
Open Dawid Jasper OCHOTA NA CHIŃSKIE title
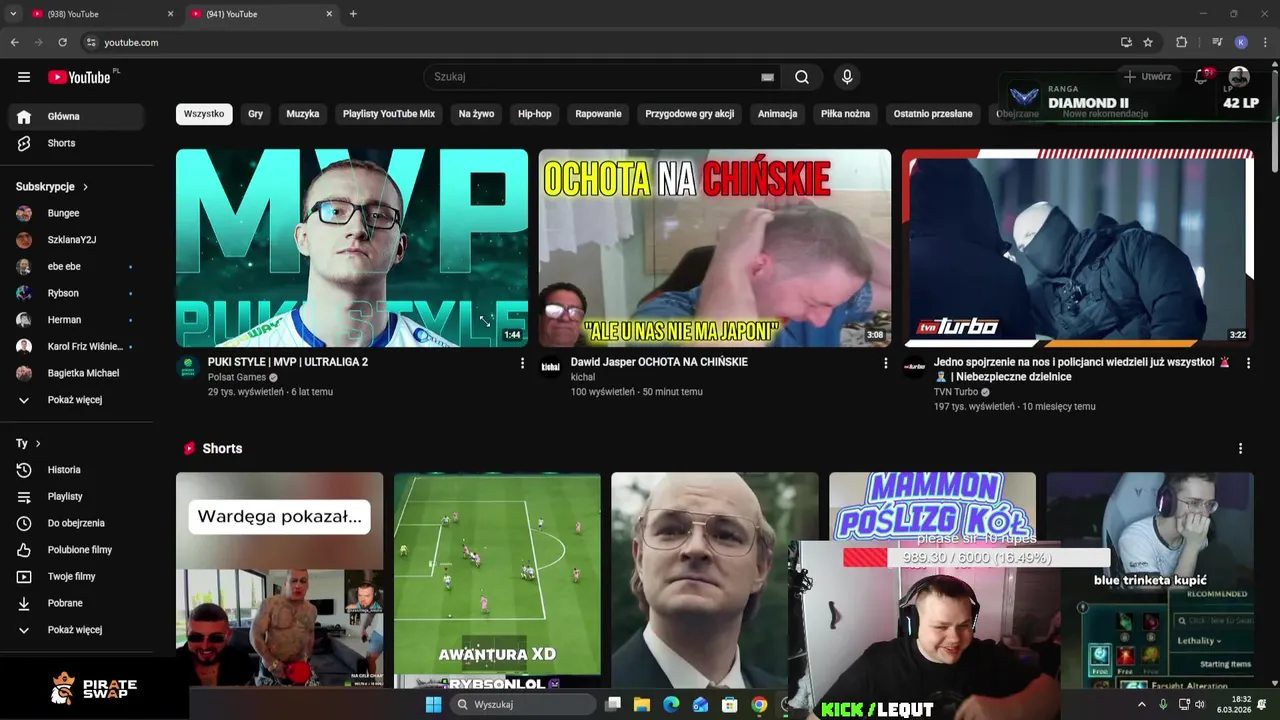tap(659, 362)
